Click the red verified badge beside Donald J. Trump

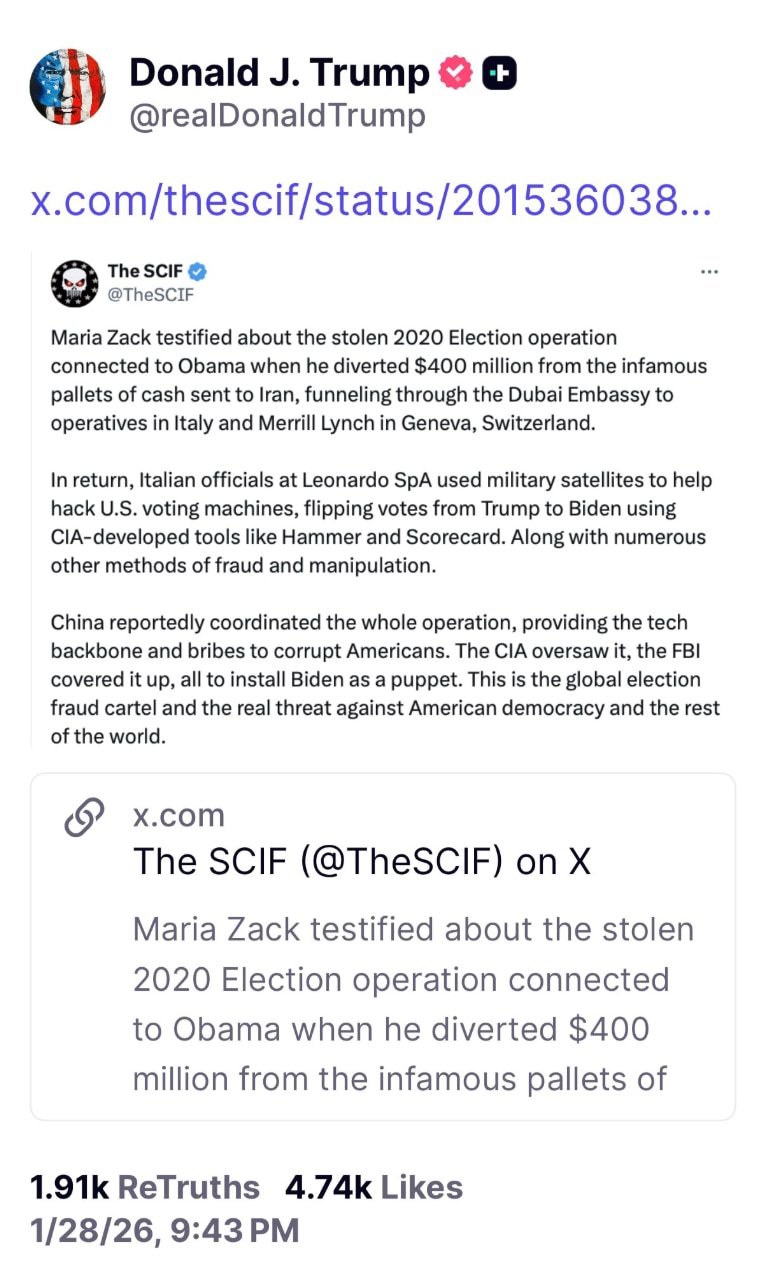coord(456,71)
